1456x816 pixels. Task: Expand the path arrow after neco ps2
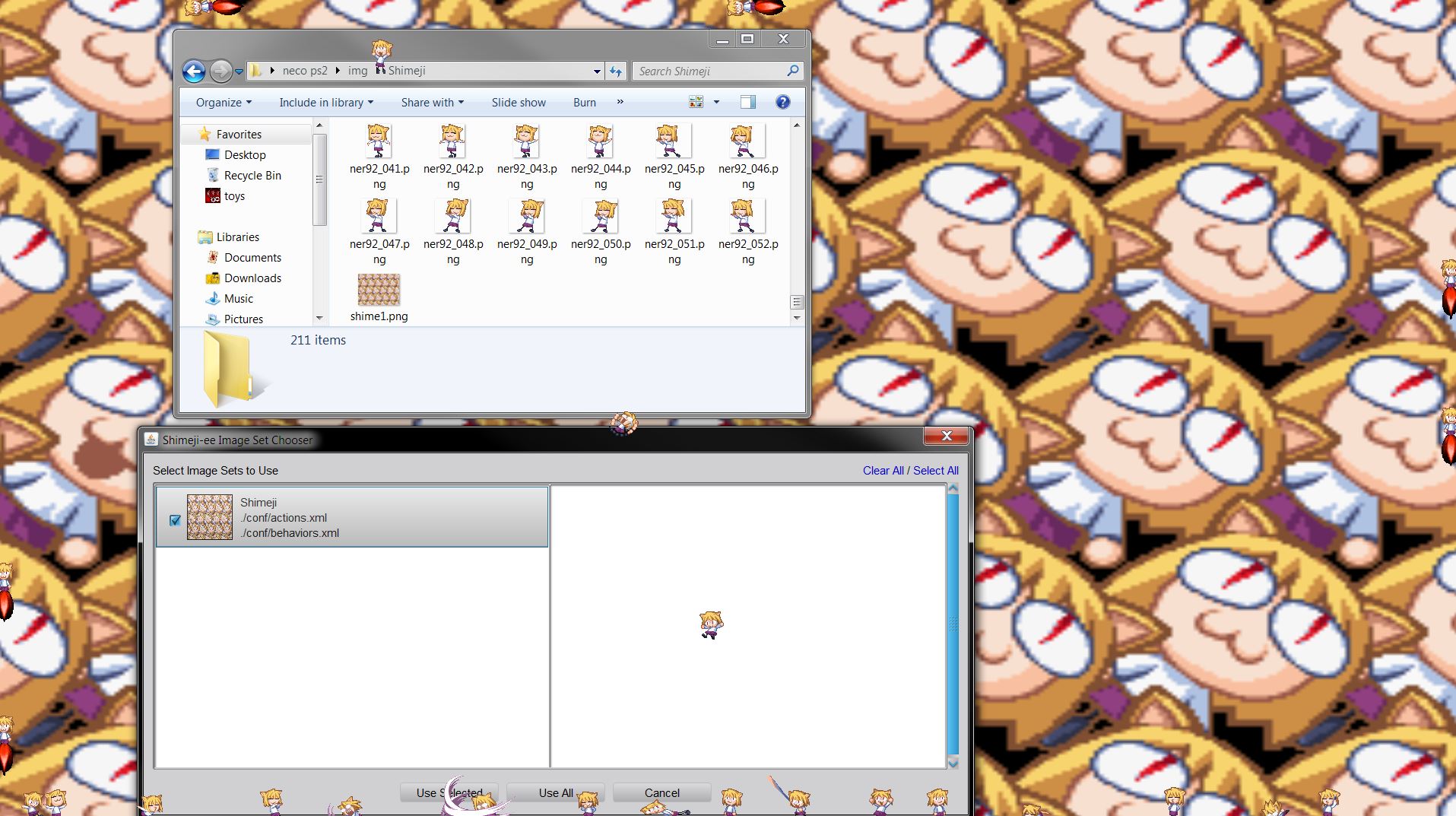[x=337, y=71]
